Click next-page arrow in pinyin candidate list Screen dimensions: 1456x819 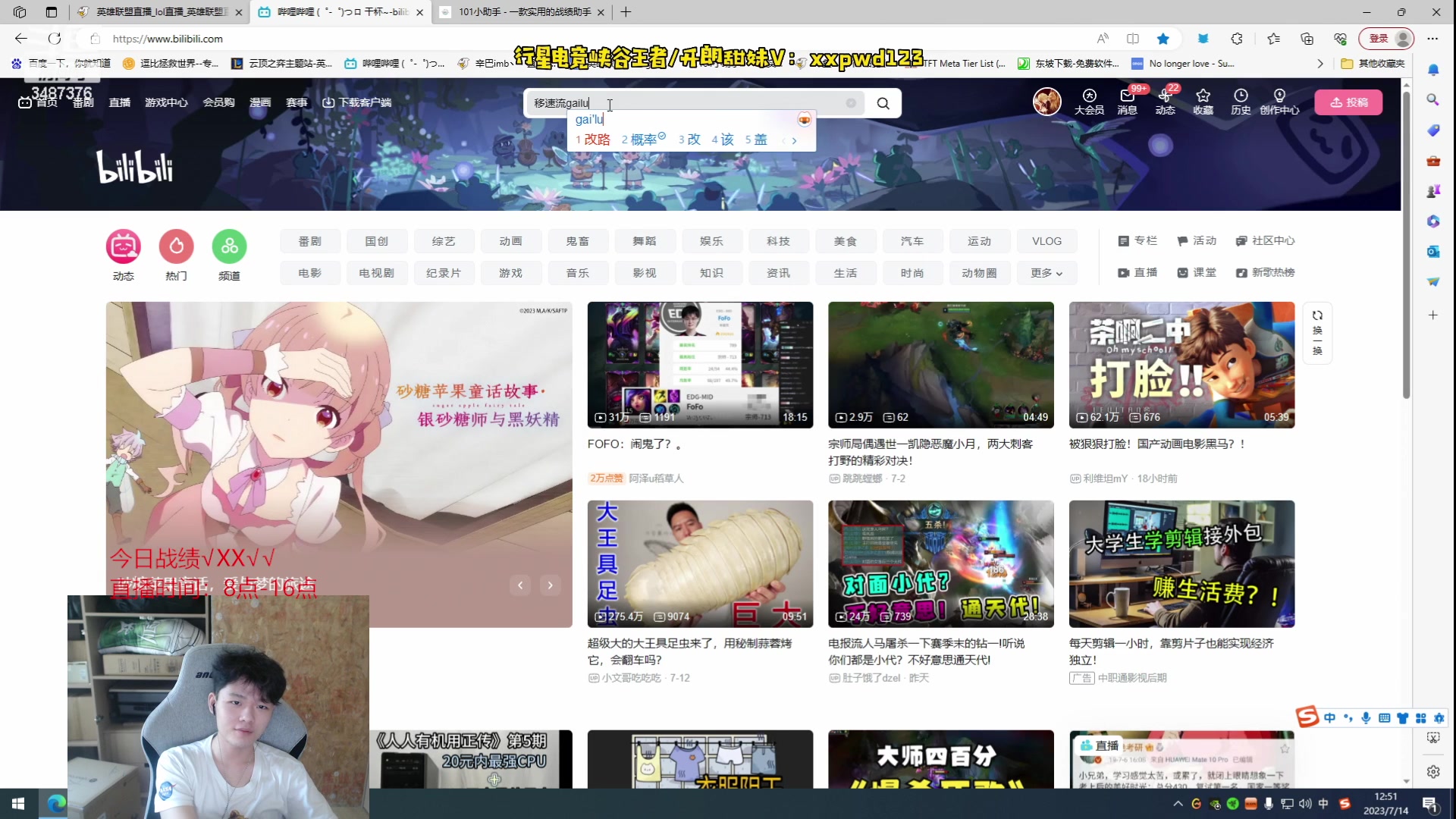793,140
